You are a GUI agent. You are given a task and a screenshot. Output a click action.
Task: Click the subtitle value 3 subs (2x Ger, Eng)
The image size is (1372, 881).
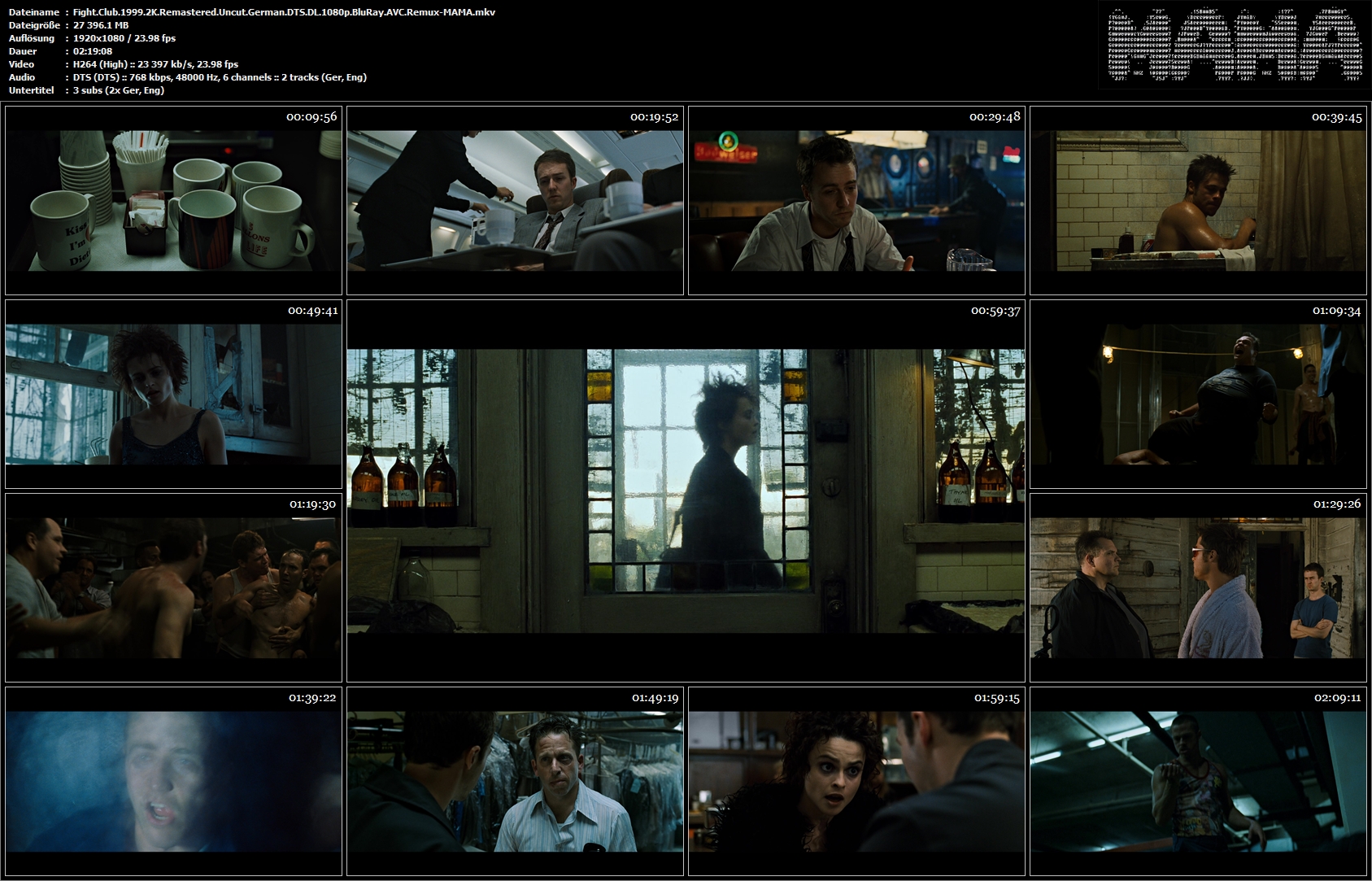[x=119, y=90]
